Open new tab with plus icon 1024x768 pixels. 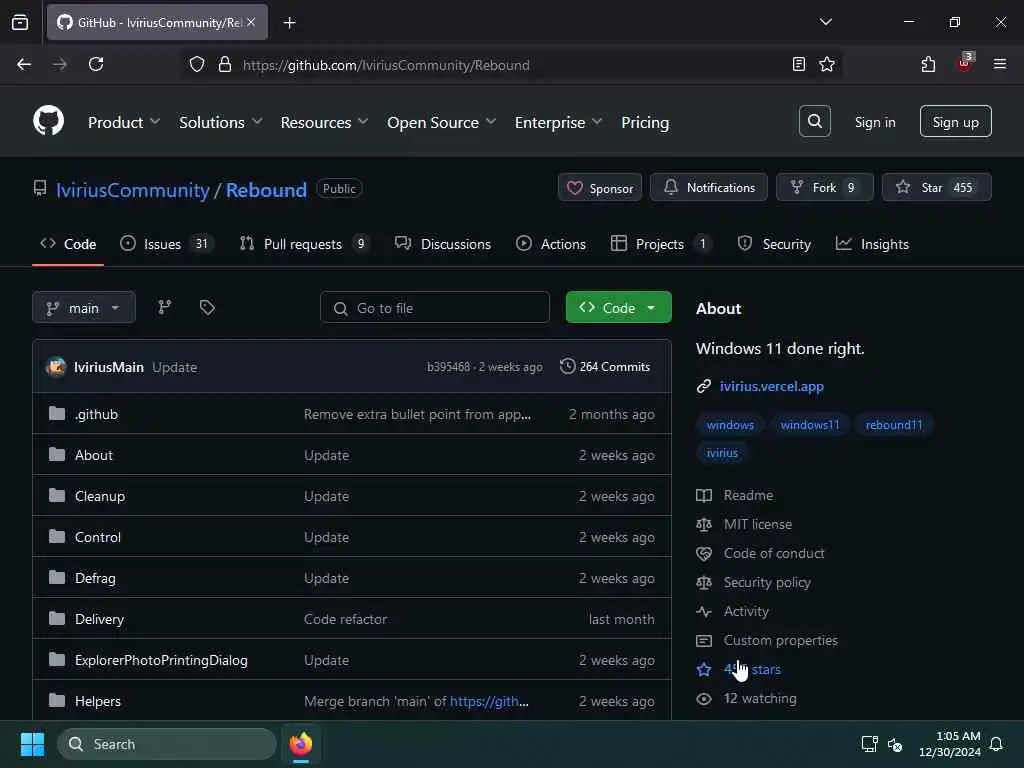click(x=289, y=22)
